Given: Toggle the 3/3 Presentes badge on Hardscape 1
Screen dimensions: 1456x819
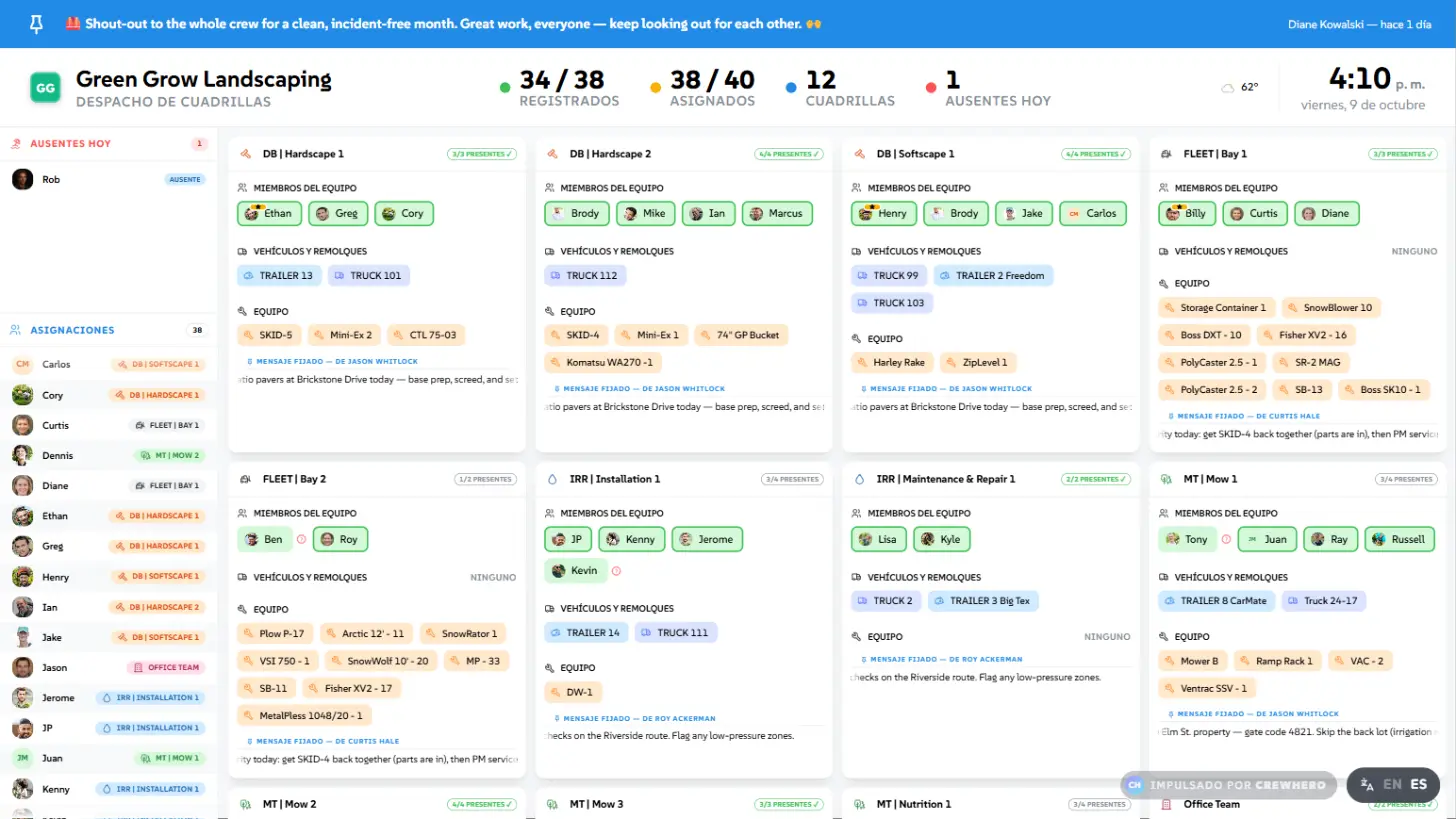Looking at the screenshot, I should [481, 154].
